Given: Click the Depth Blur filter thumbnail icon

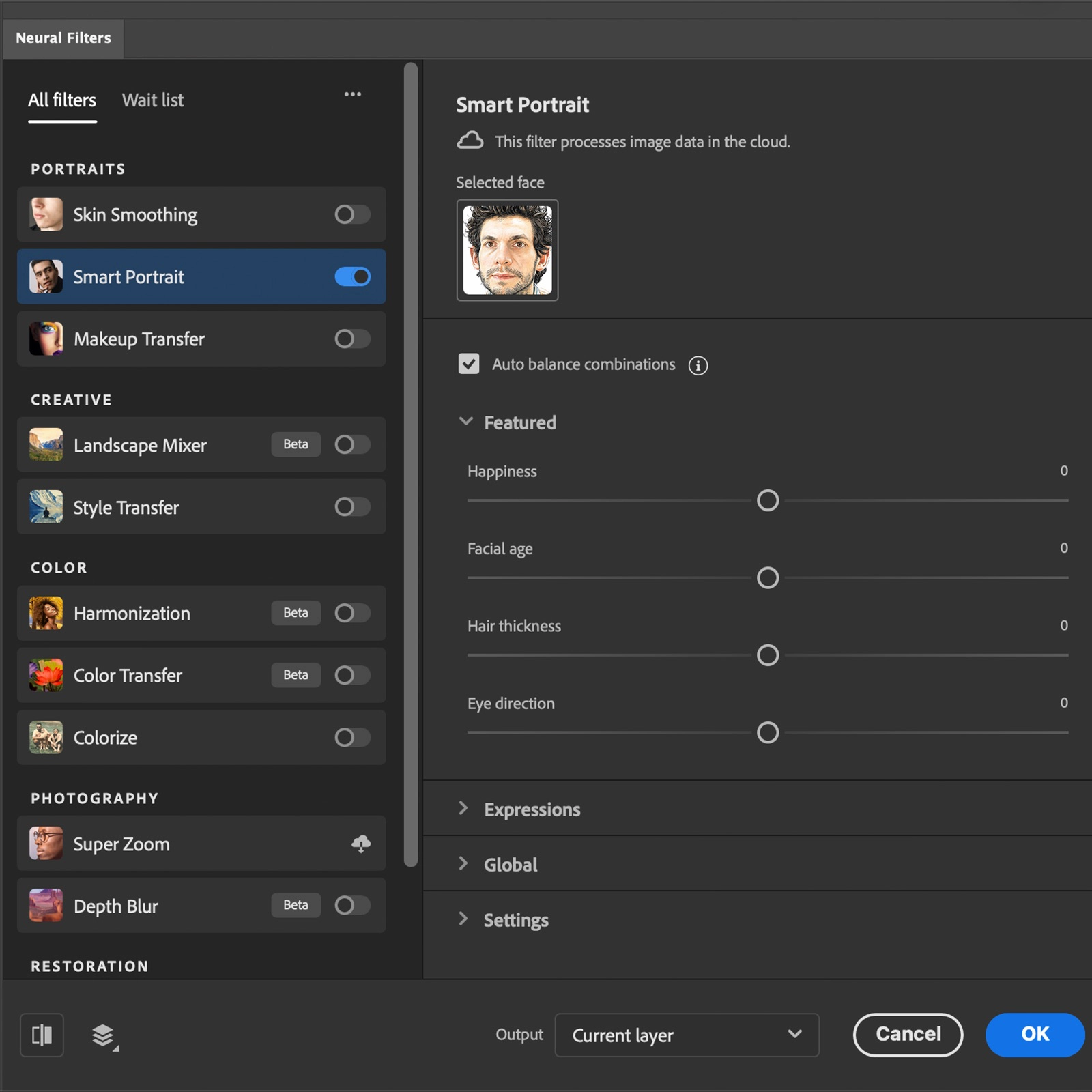Looking at the screenshot, I should tap(46, 905).
